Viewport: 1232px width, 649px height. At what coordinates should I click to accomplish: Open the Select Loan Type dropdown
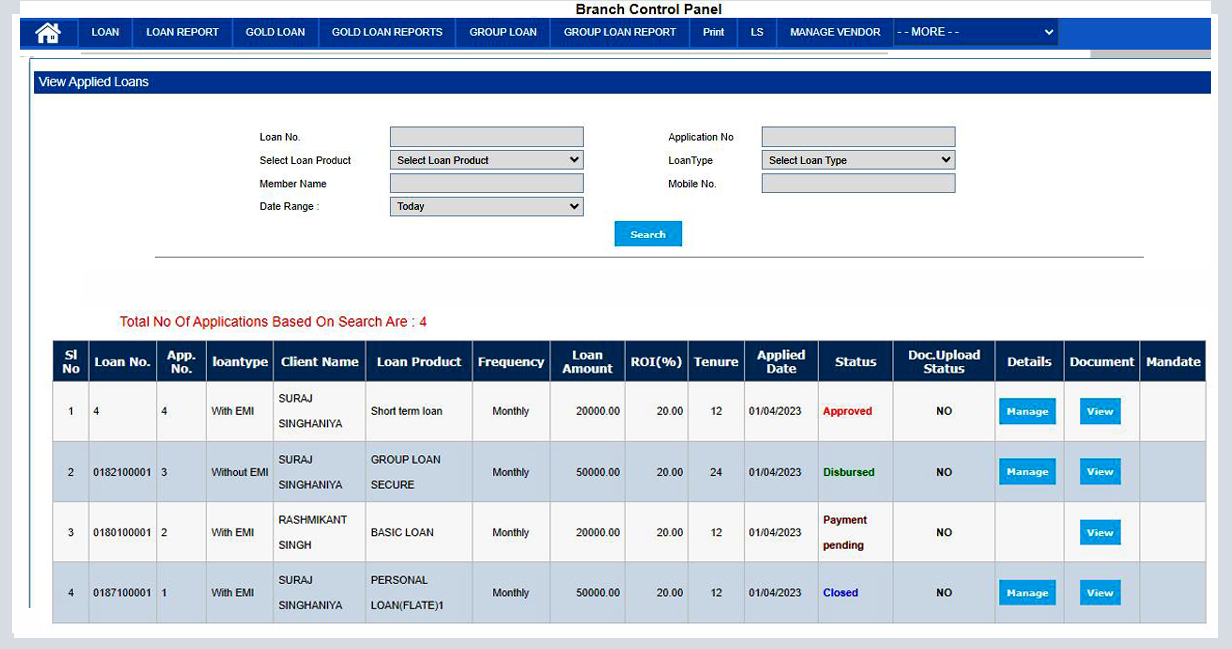pos(858,159)
